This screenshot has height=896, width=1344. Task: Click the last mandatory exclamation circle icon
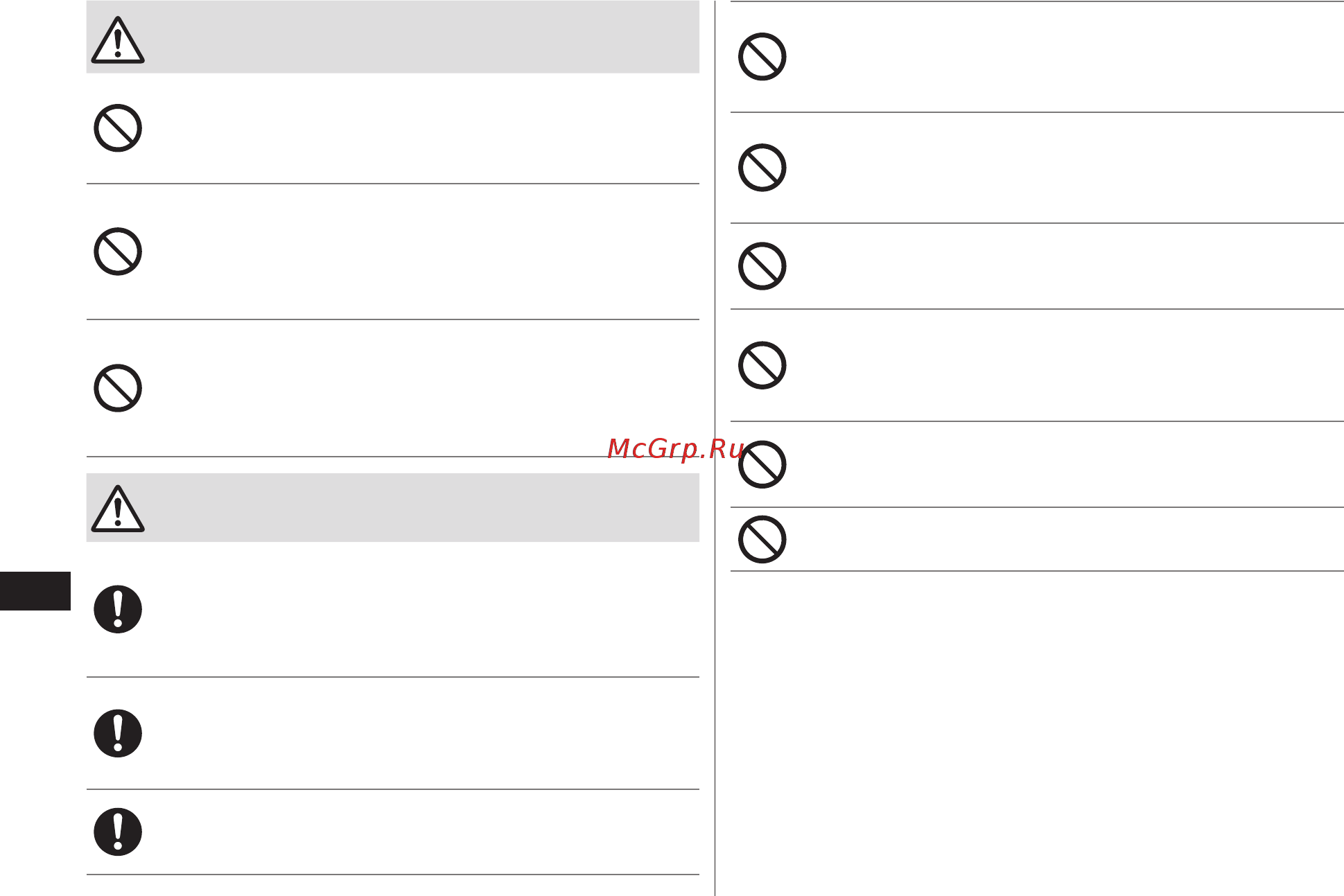[x=118, y=832]
